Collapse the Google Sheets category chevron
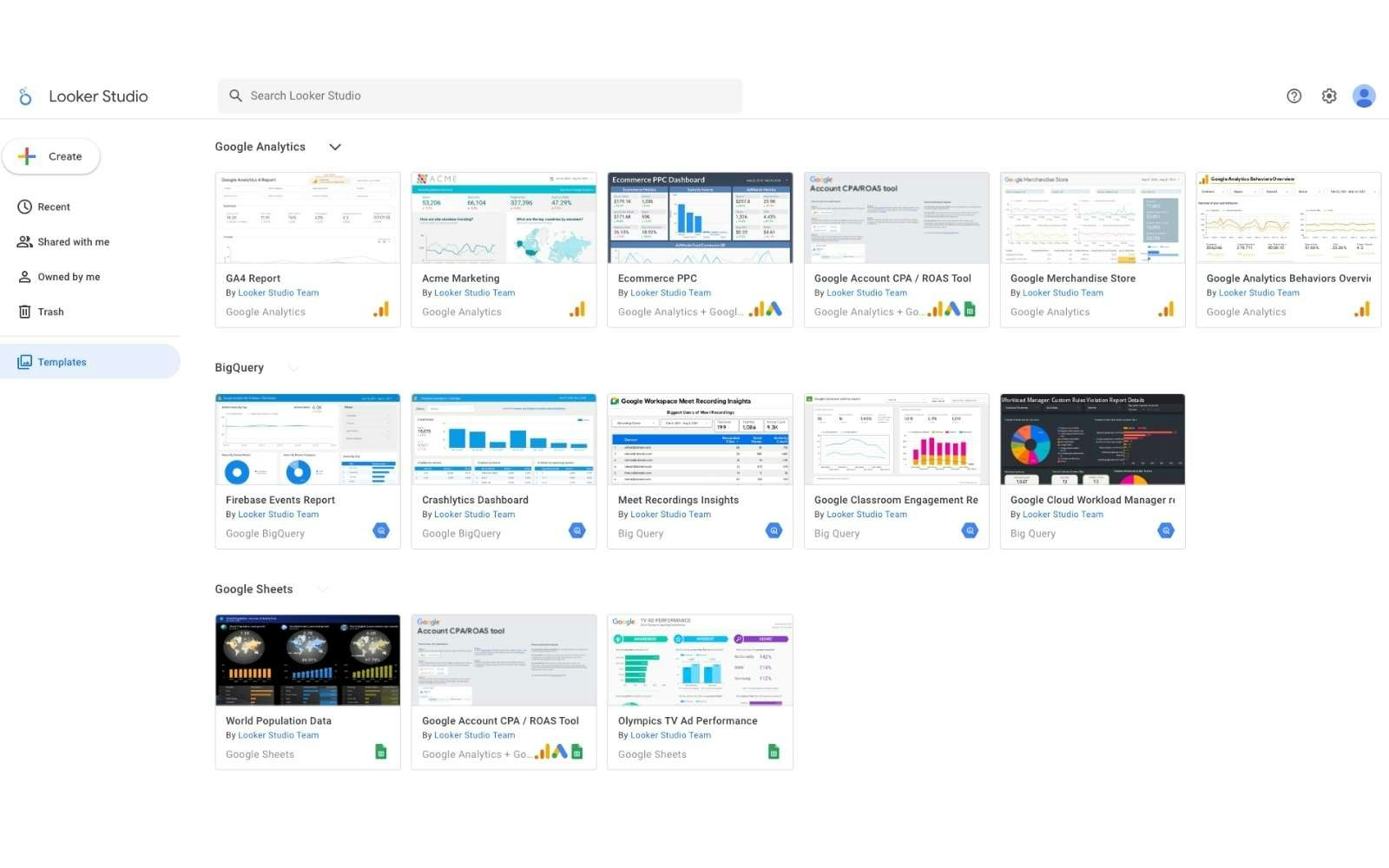Screen dimensions: 1389x868 click(323, 589)
